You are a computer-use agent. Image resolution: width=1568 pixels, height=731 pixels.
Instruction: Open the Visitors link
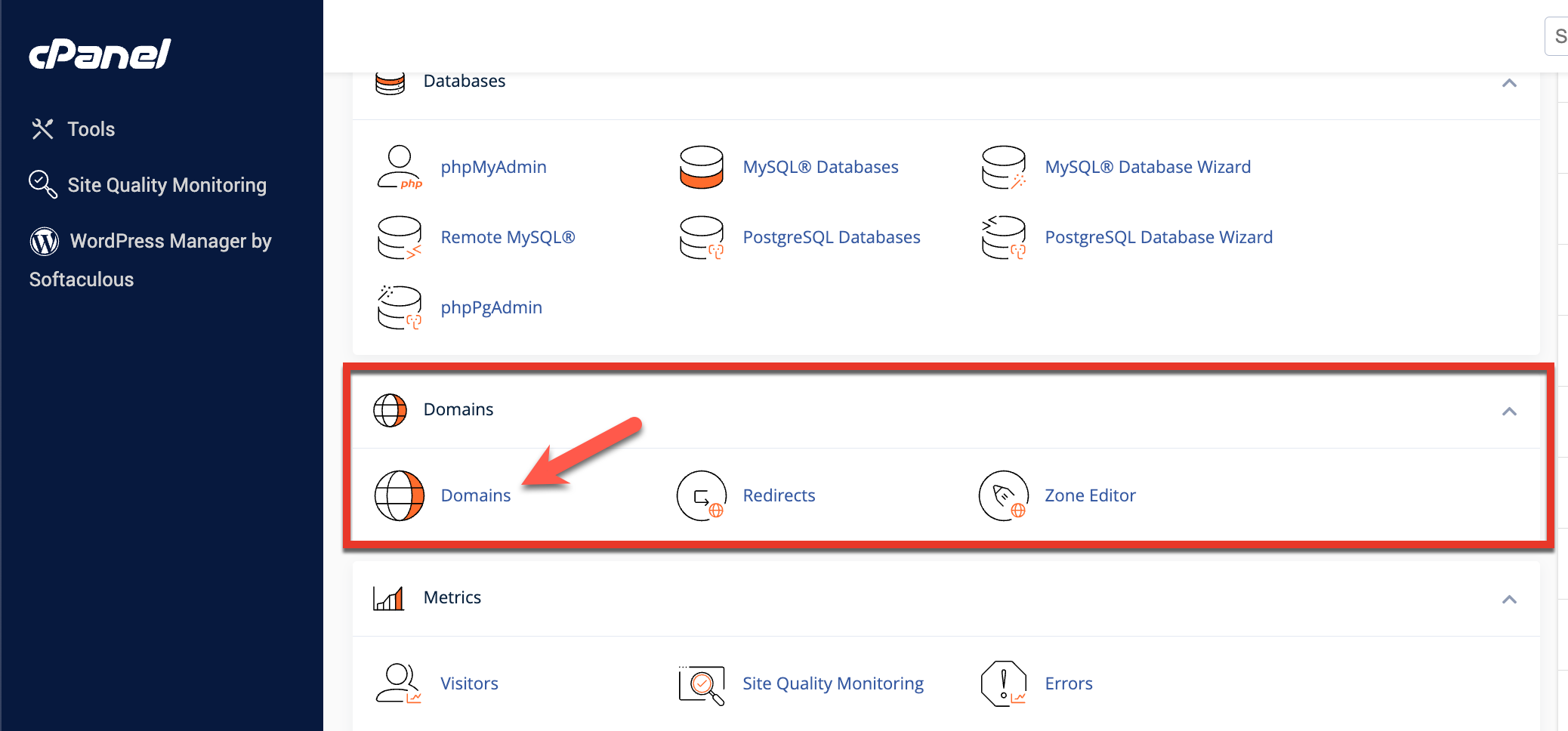click(x=470, y=683)
